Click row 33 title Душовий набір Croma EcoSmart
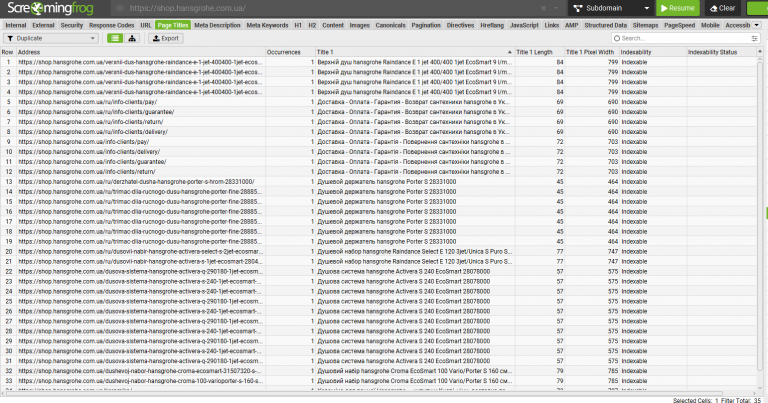The height and width of the screenshot is (403, 768). tap(414, 381)
